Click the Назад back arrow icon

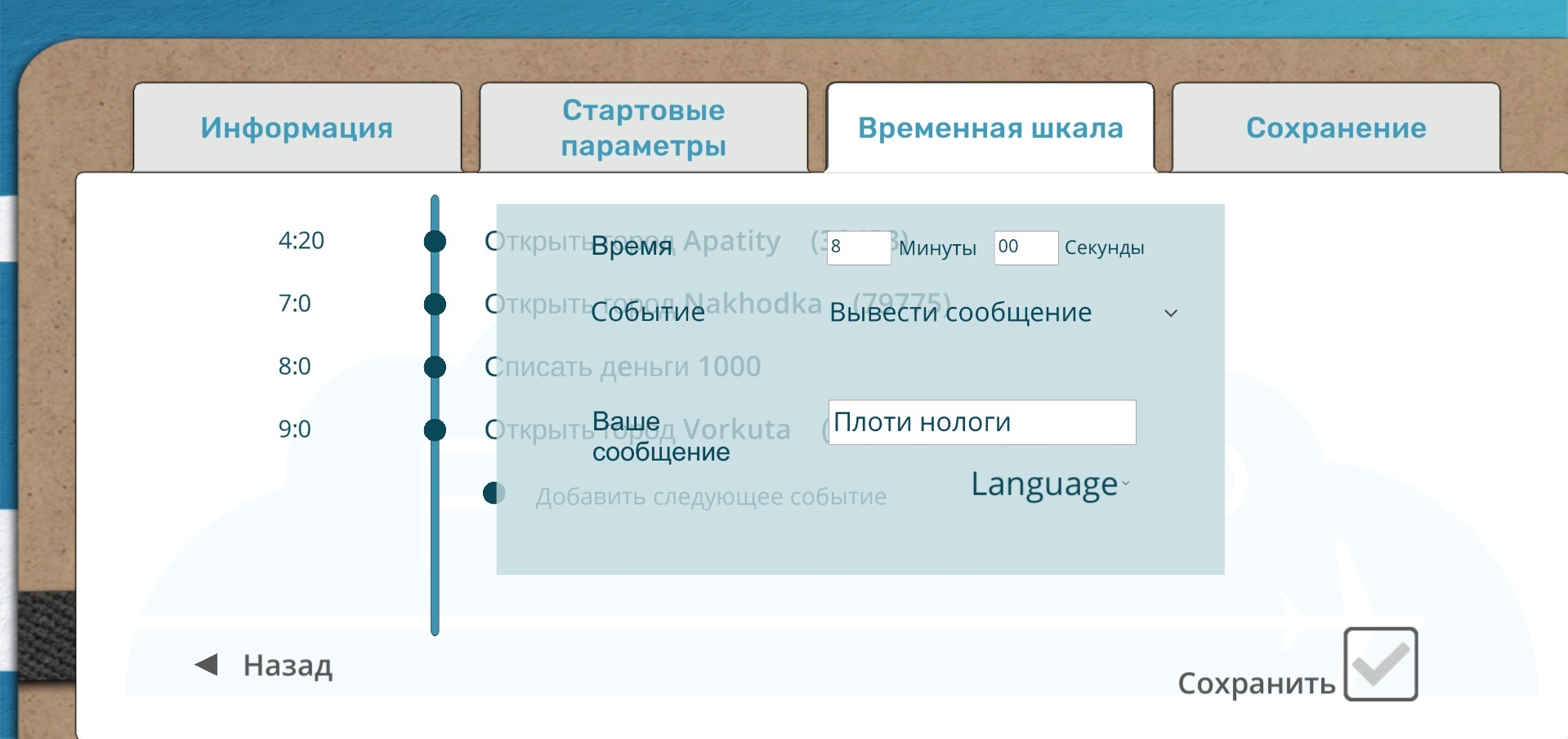207,665
